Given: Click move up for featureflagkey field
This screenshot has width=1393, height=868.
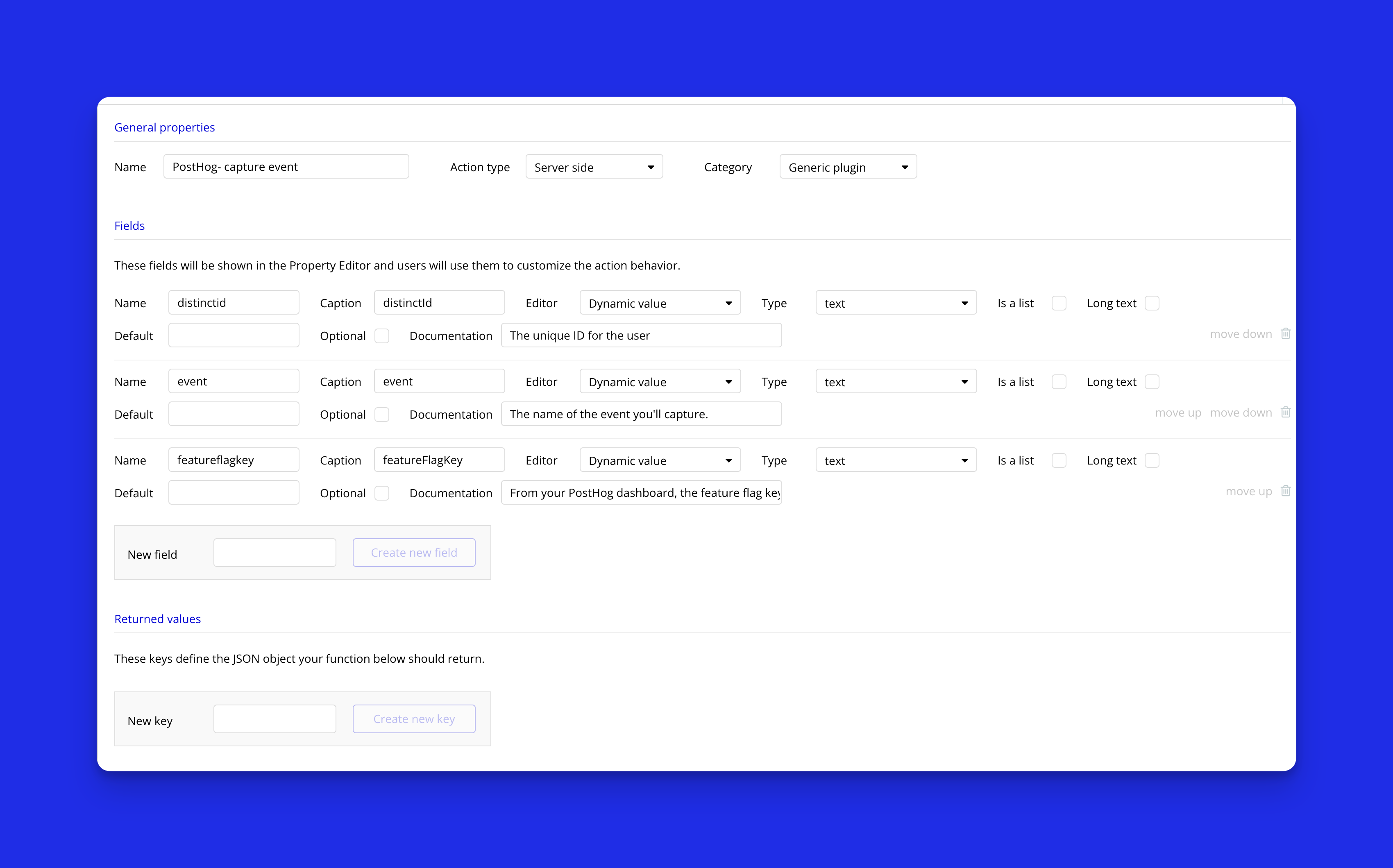Looking at the screenshot, I should pos(1248,492).
